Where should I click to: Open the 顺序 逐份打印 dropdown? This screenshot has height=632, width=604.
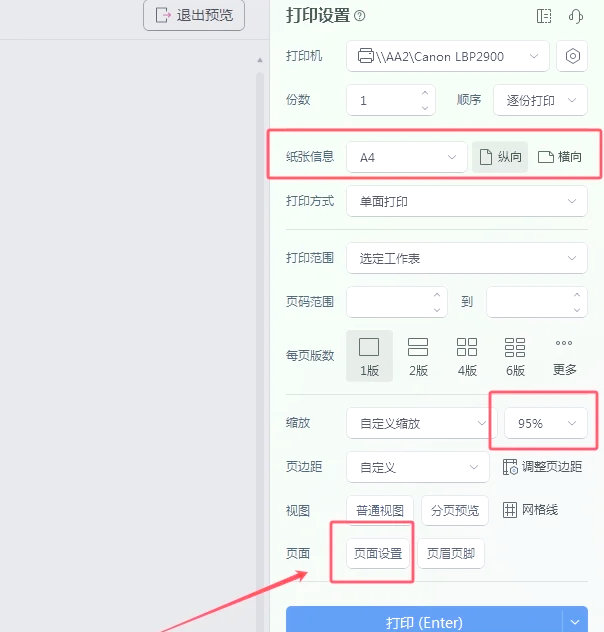[x=540, y=100]
